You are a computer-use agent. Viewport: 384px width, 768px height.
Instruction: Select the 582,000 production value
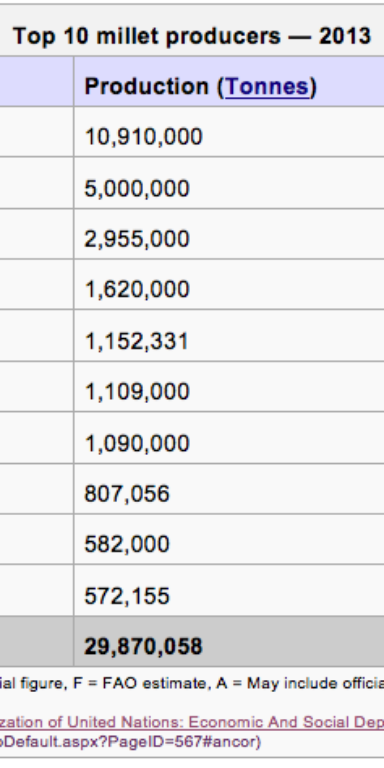(x=127, y=544)
